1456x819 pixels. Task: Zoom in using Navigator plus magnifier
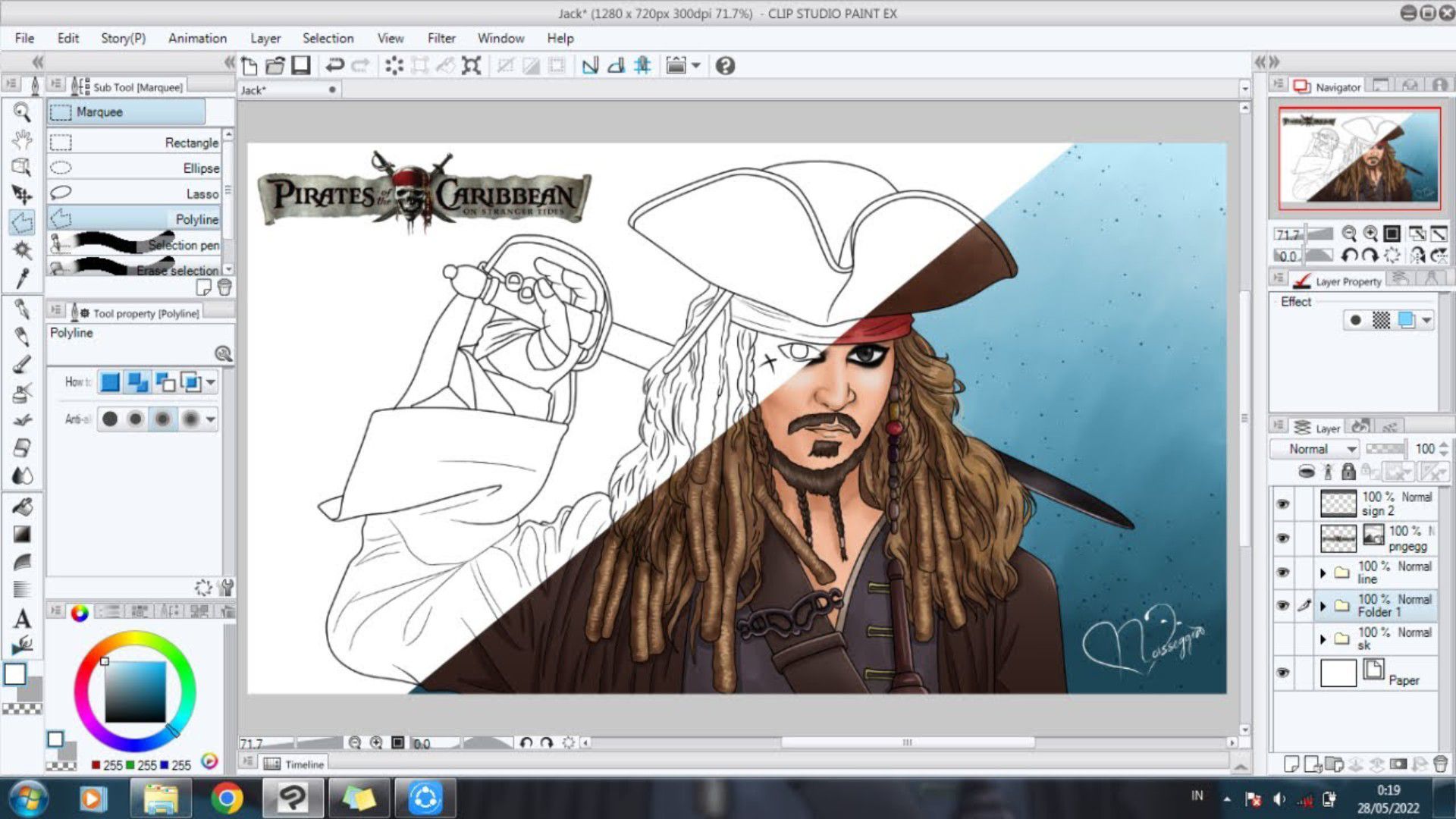(1370, 234)
